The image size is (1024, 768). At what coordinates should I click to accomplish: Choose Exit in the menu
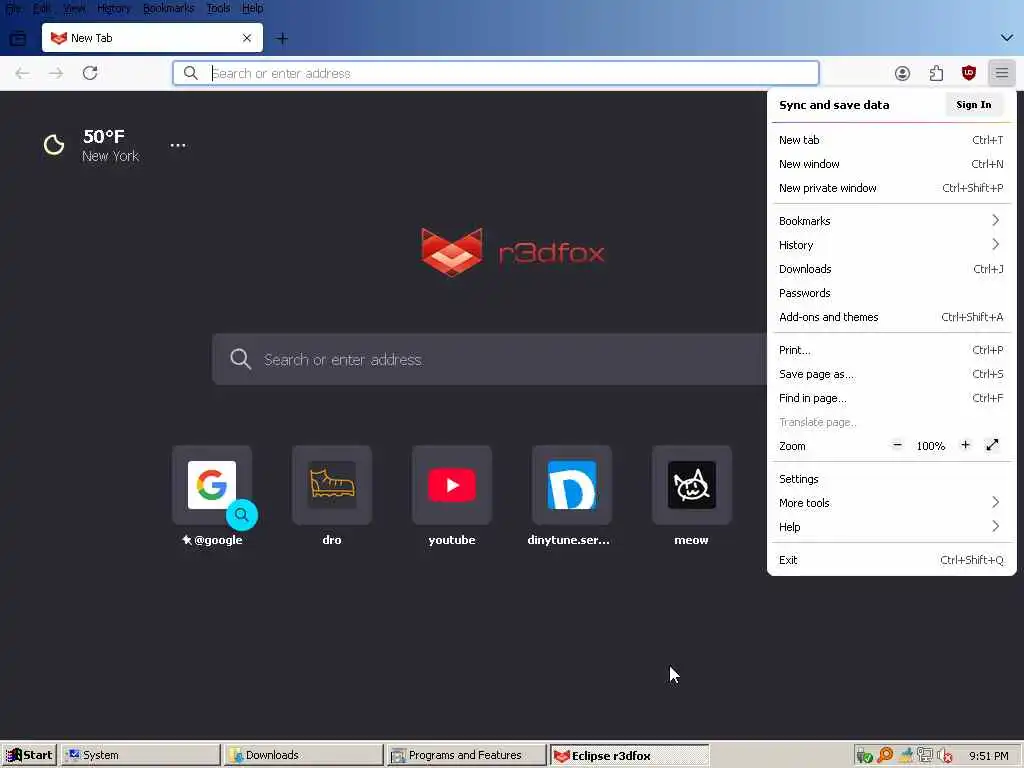[x=891, y=560]
